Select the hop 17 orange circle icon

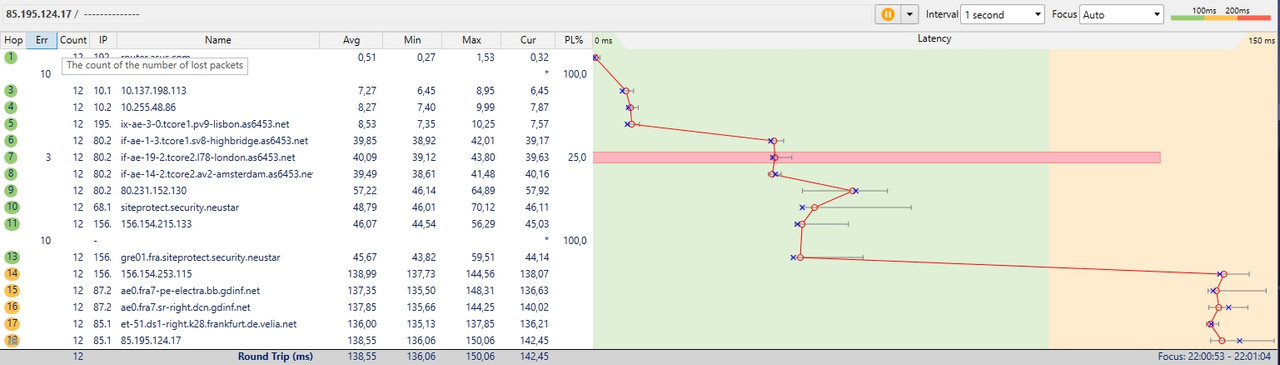tap(12, 324)
